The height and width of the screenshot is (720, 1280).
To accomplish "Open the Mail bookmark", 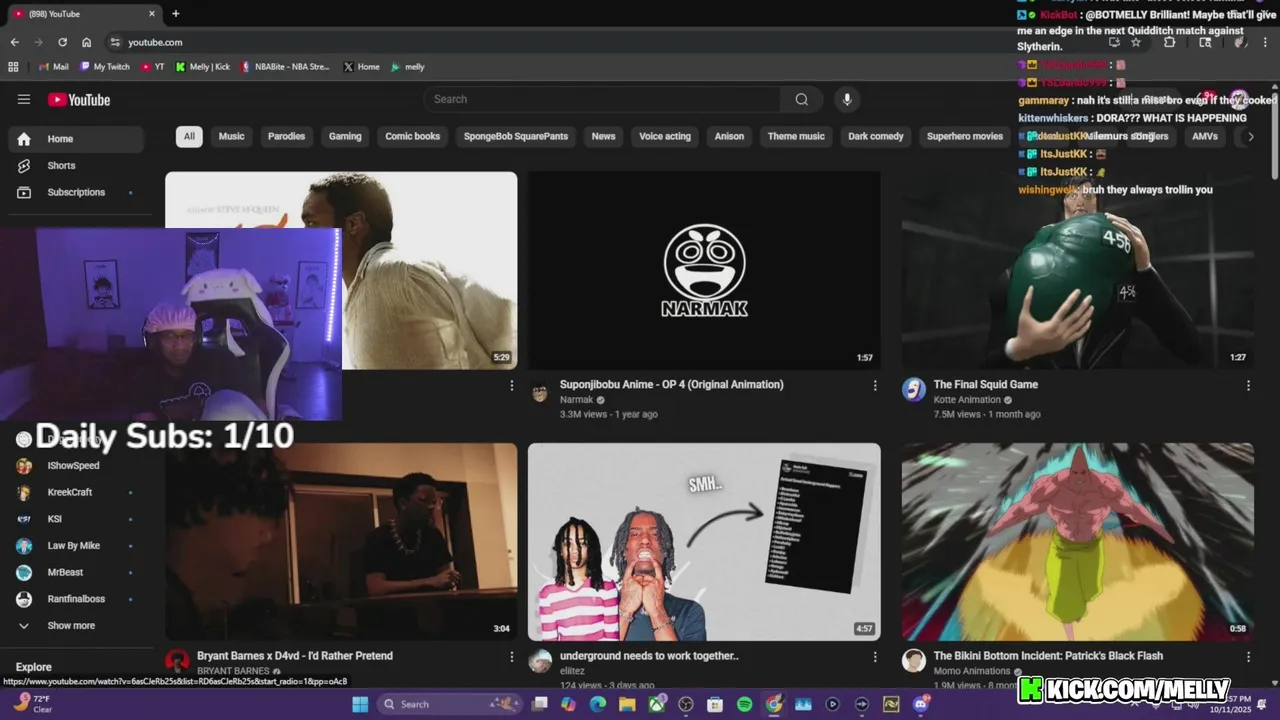I will pos(53,67).
